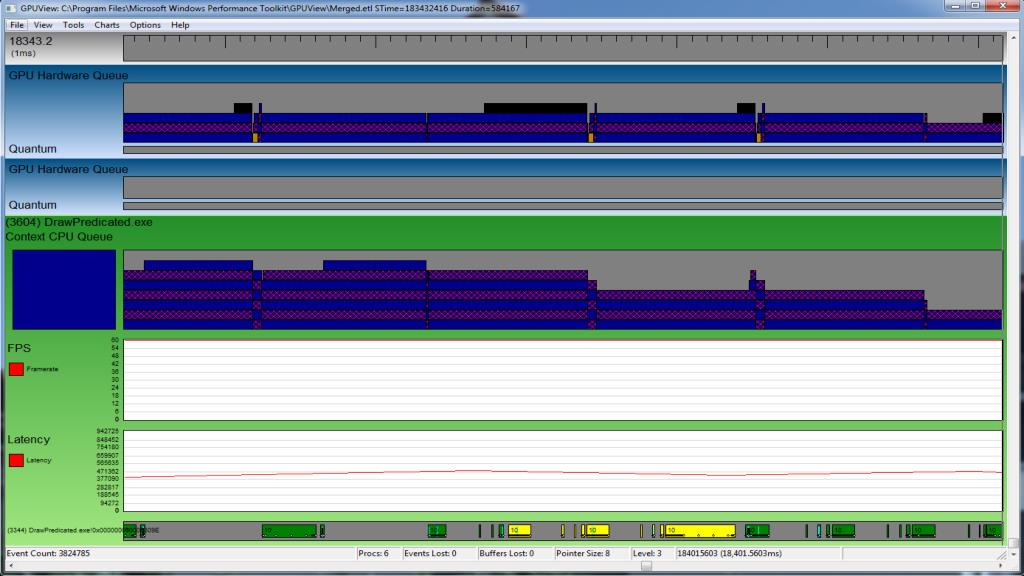1024x576 pixels.
Task: Click the down arrow of vertical scrollbar
Action: 1013,554
